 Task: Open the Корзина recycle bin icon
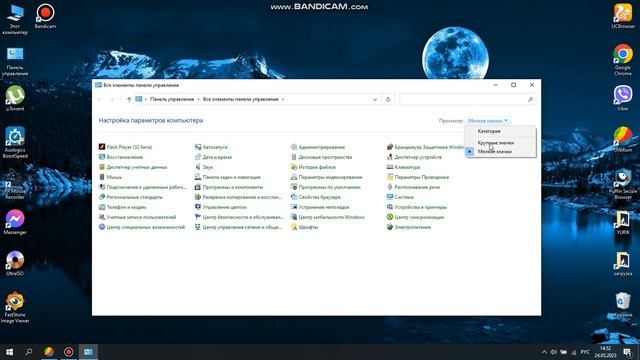point(622,304)
